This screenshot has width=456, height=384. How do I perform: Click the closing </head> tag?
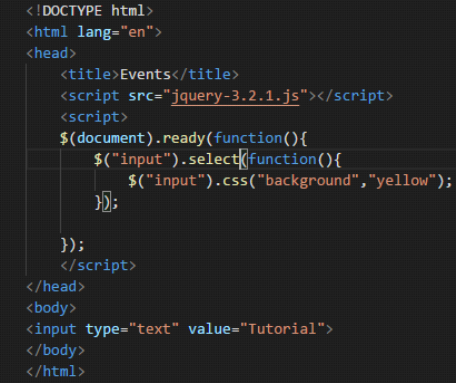(56, 287)
